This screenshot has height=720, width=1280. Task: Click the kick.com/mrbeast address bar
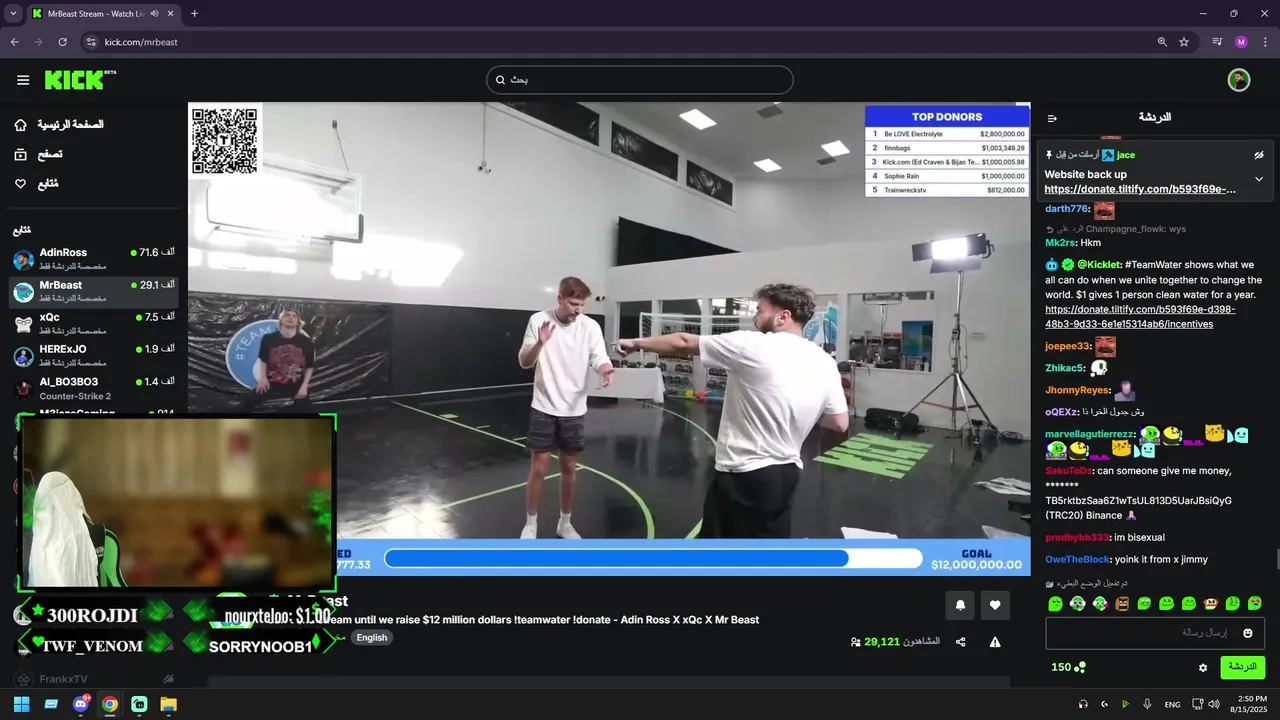620,42
